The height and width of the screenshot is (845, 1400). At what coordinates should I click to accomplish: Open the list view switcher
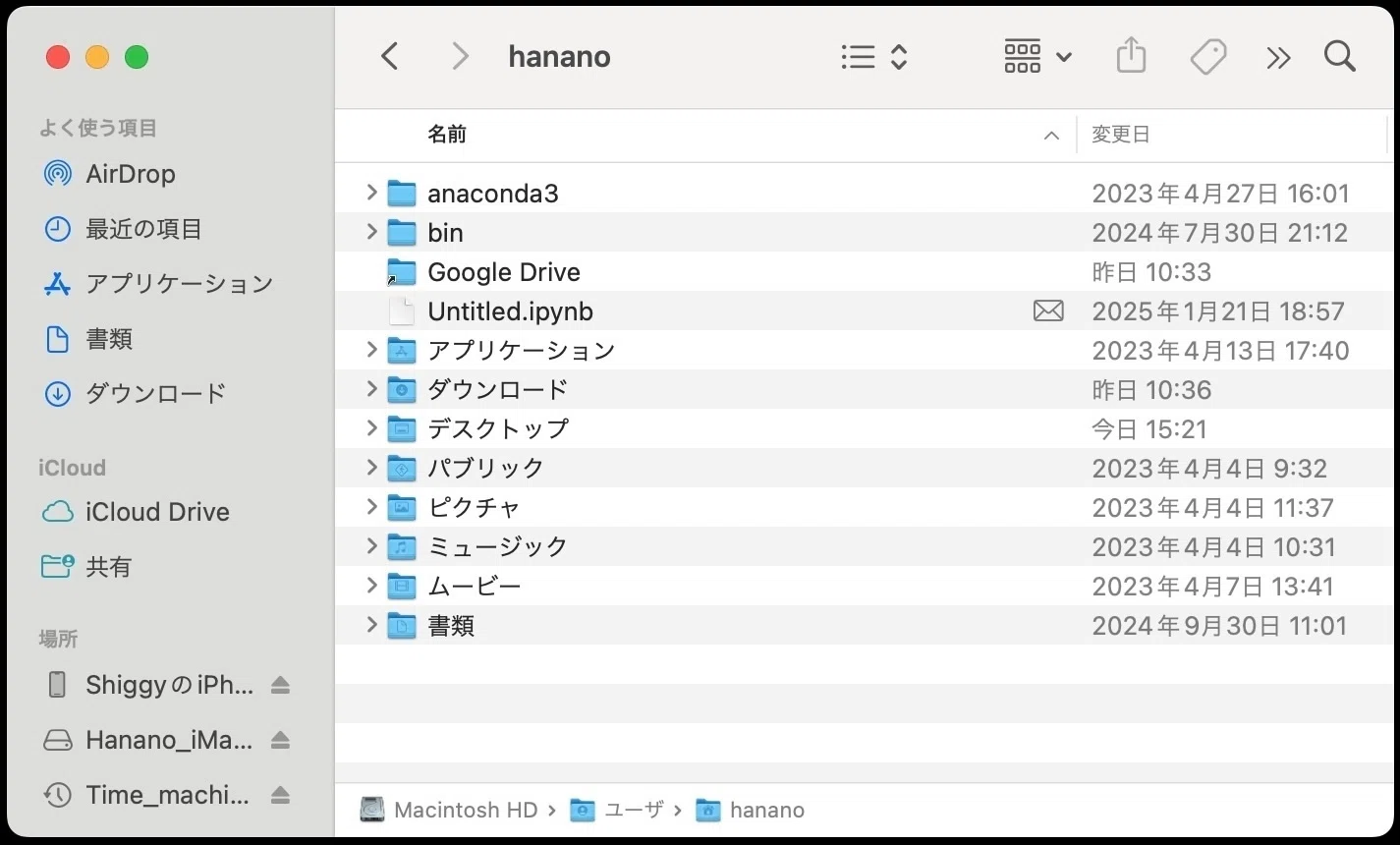tap(873, 57)
